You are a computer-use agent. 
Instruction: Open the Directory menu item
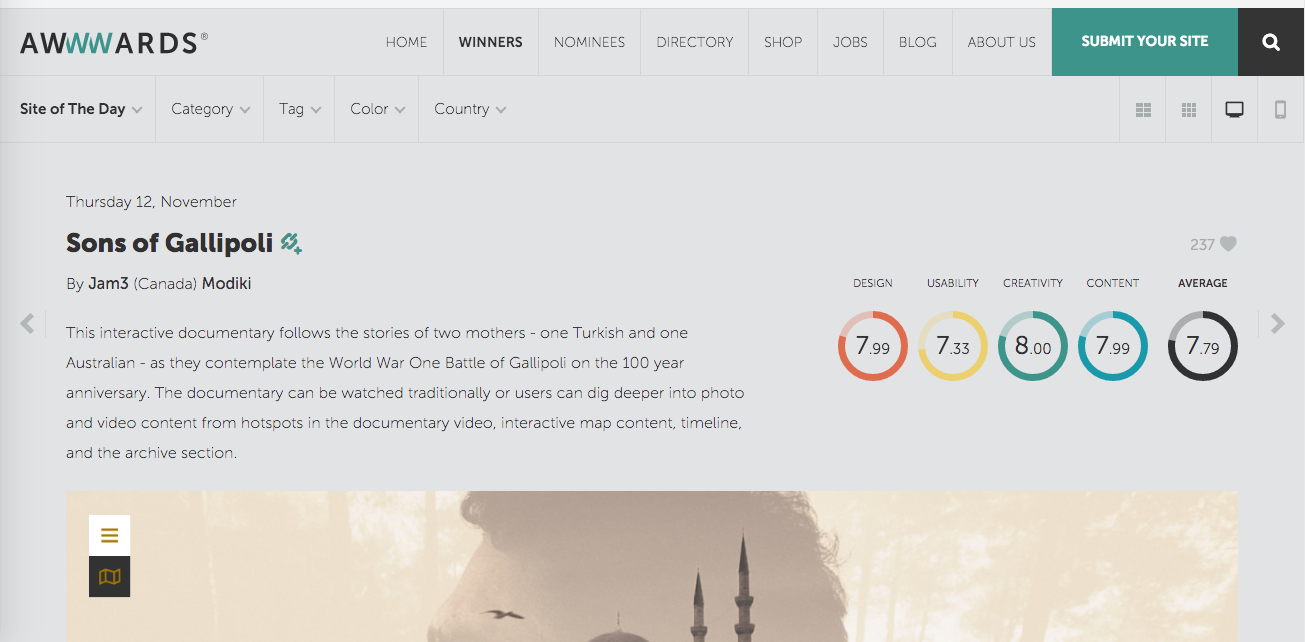(694, 42)
